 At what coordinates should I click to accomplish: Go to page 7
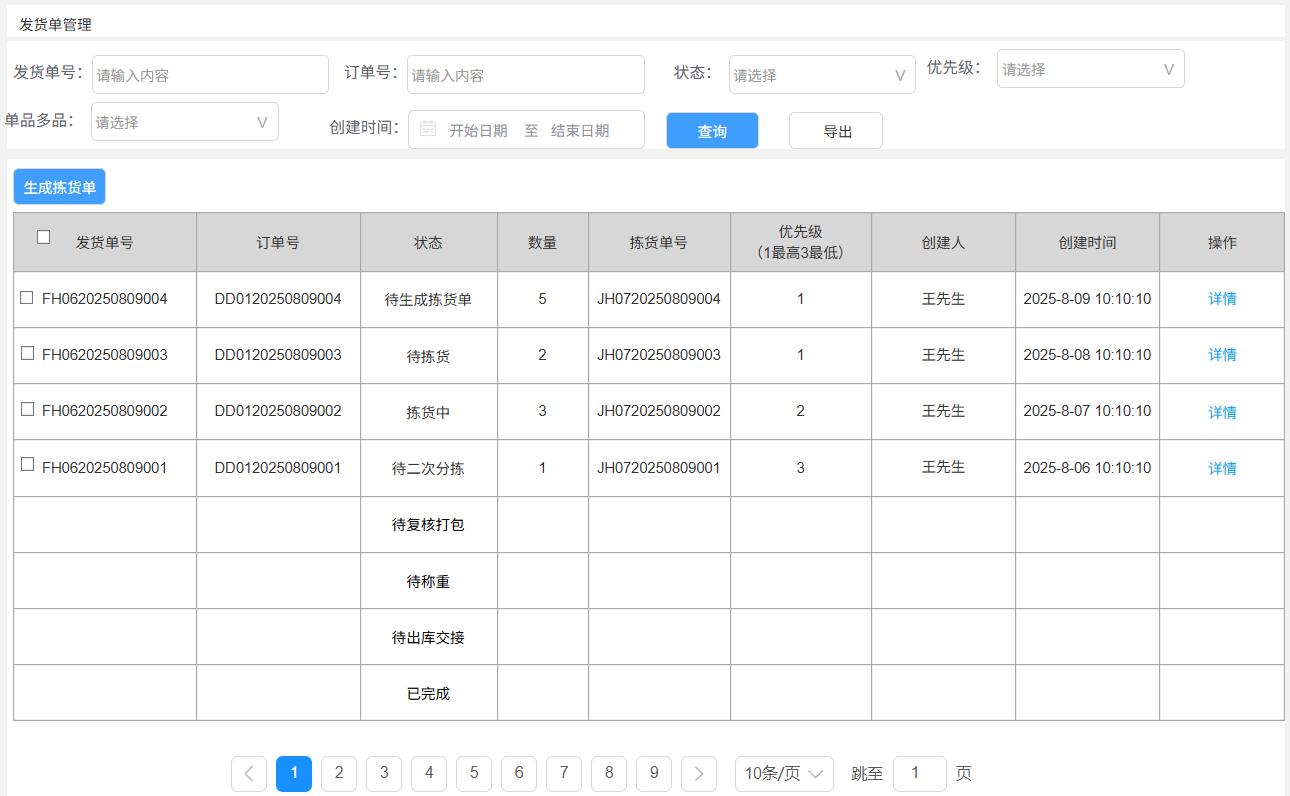(564, 773)
